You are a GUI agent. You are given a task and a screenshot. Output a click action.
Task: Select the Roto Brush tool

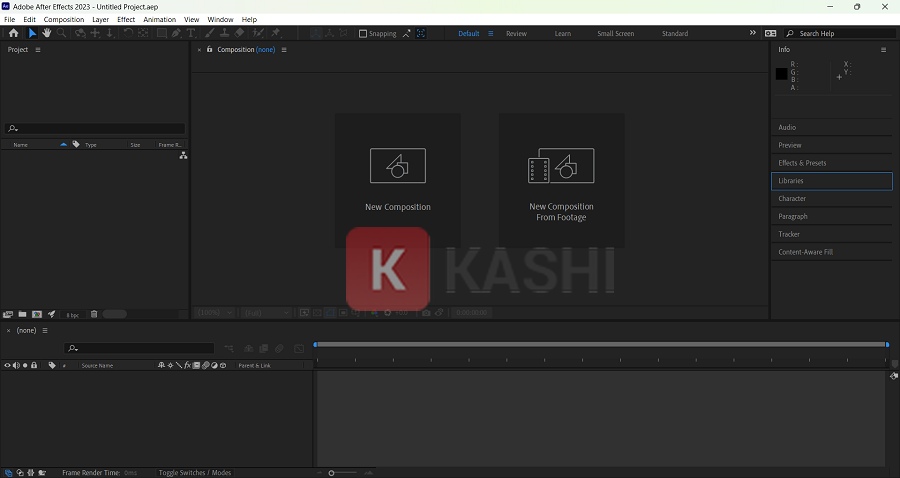[x=258, y=33]
